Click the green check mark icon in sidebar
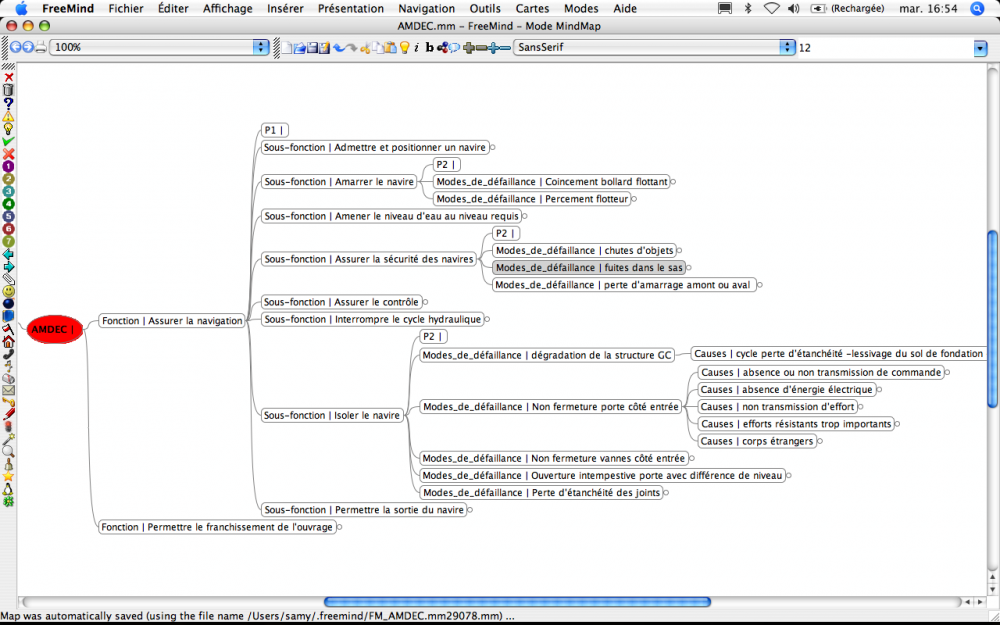 pyautogui.click(x=8, y=142)
